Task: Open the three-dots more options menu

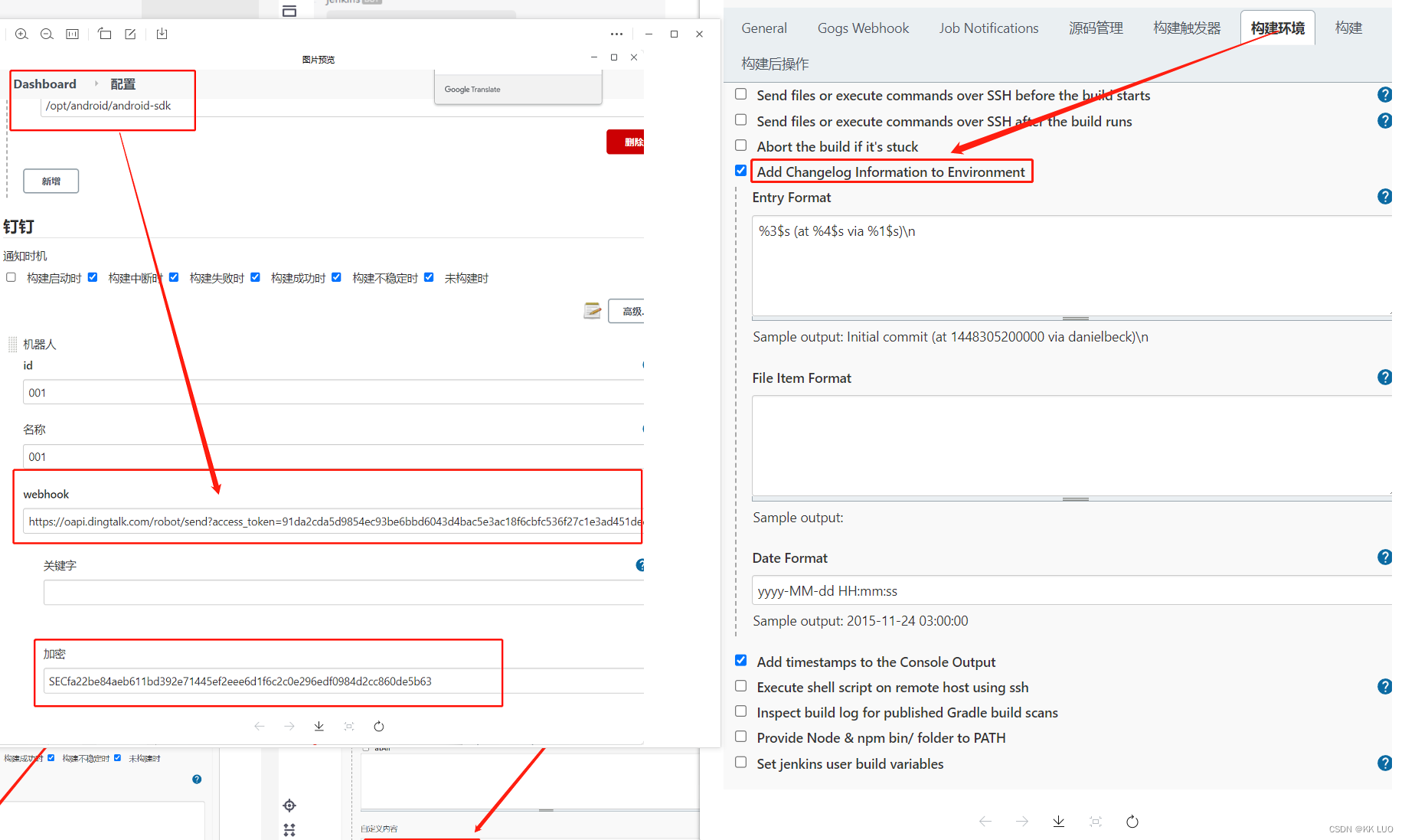Action: (616, 34)
